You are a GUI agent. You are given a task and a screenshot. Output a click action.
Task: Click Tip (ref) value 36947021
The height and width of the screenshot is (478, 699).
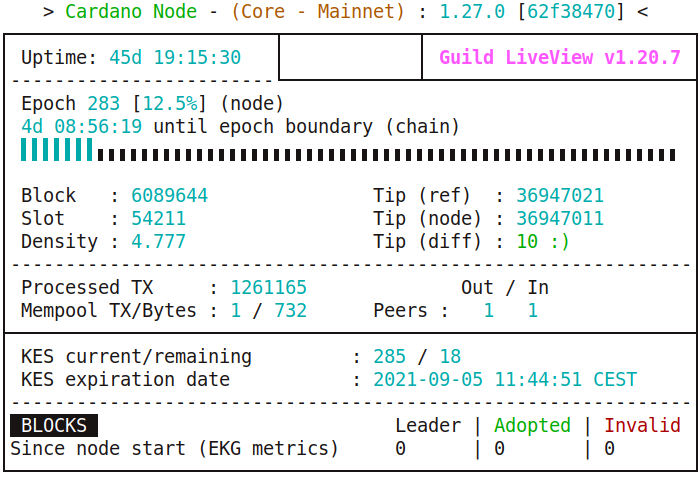click(560, 196)
